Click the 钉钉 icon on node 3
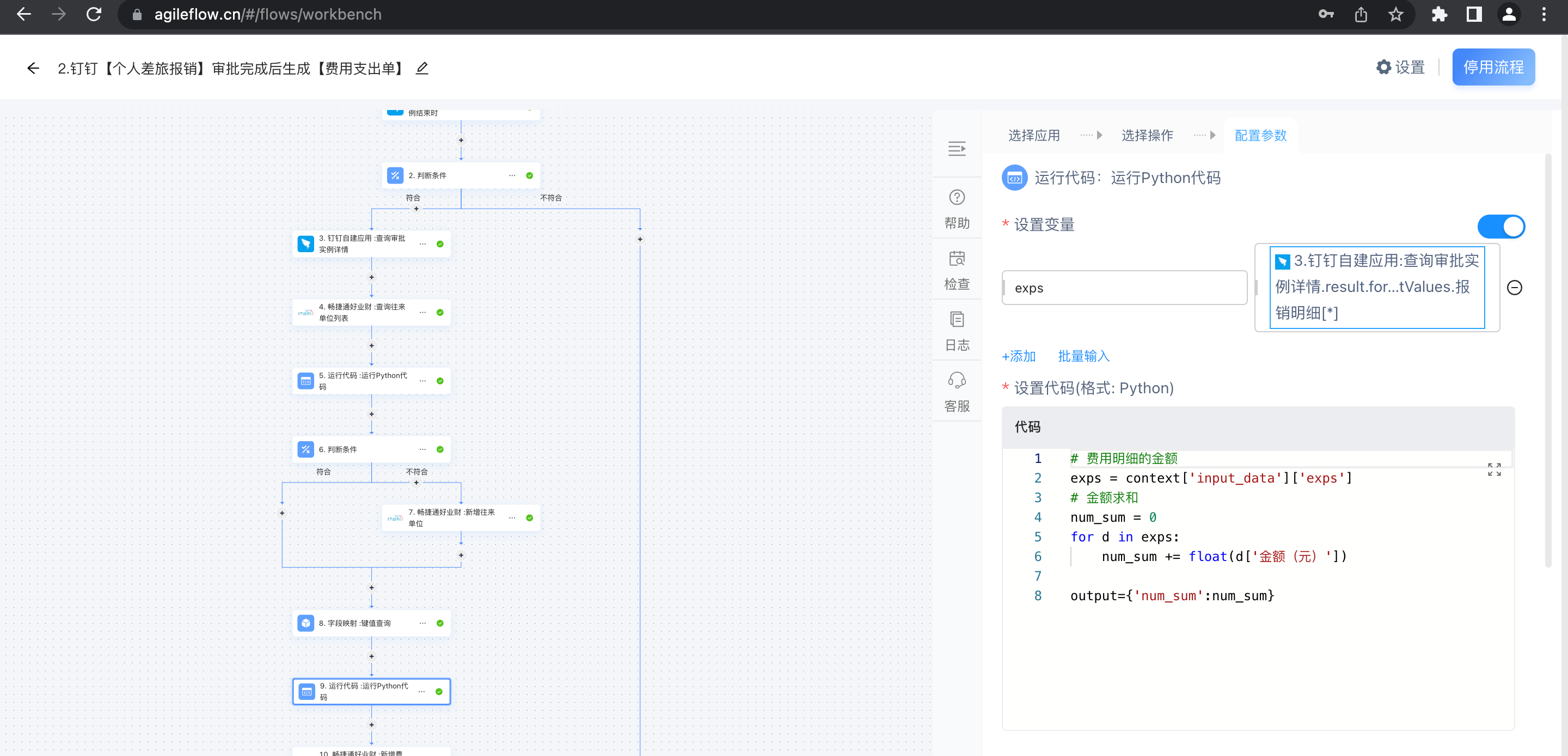 [x=305, y=243]
